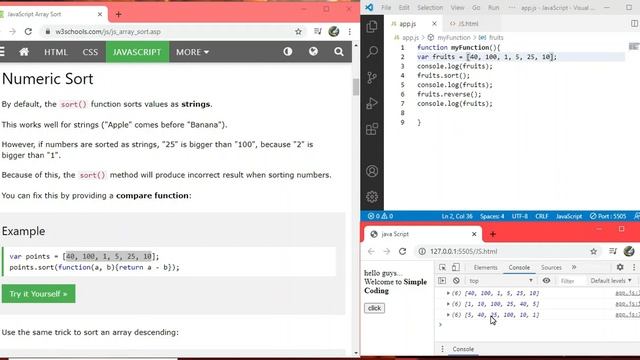The width and height of the screenshot is (640, 360).
Task: Open w3schools search magnifier icon
Action: point(339,51)
